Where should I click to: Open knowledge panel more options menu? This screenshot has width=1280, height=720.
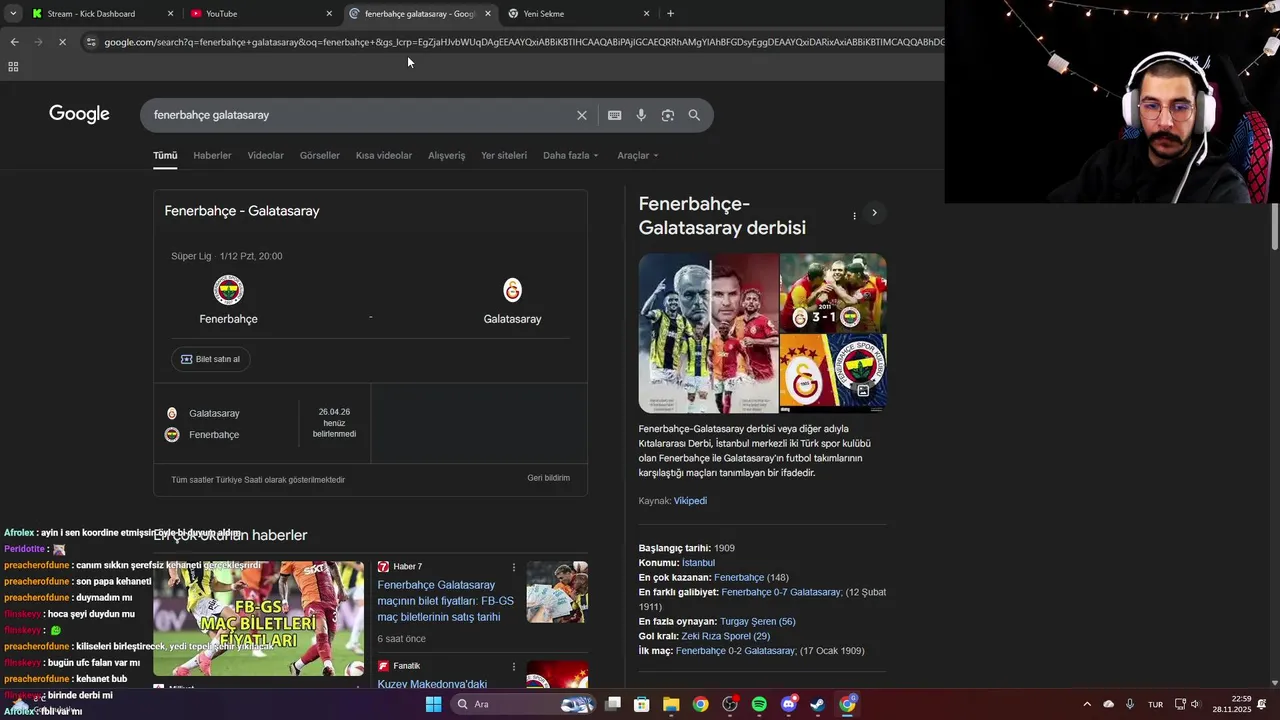click(854, 215)
